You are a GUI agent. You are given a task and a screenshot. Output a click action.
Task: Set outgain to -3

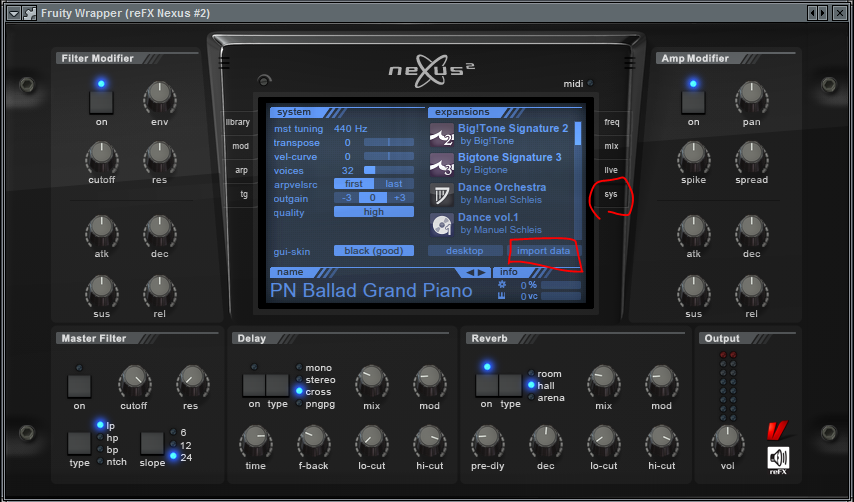(346, 198)
